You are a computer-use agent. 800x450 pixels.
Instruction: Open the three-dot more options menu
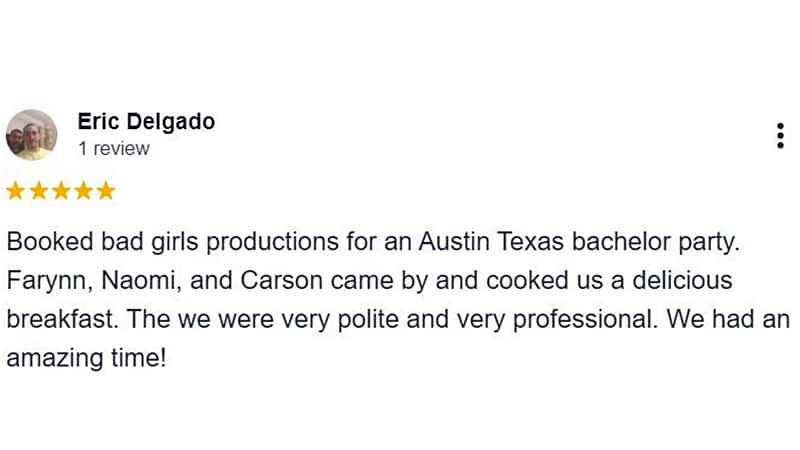(780, 137)
